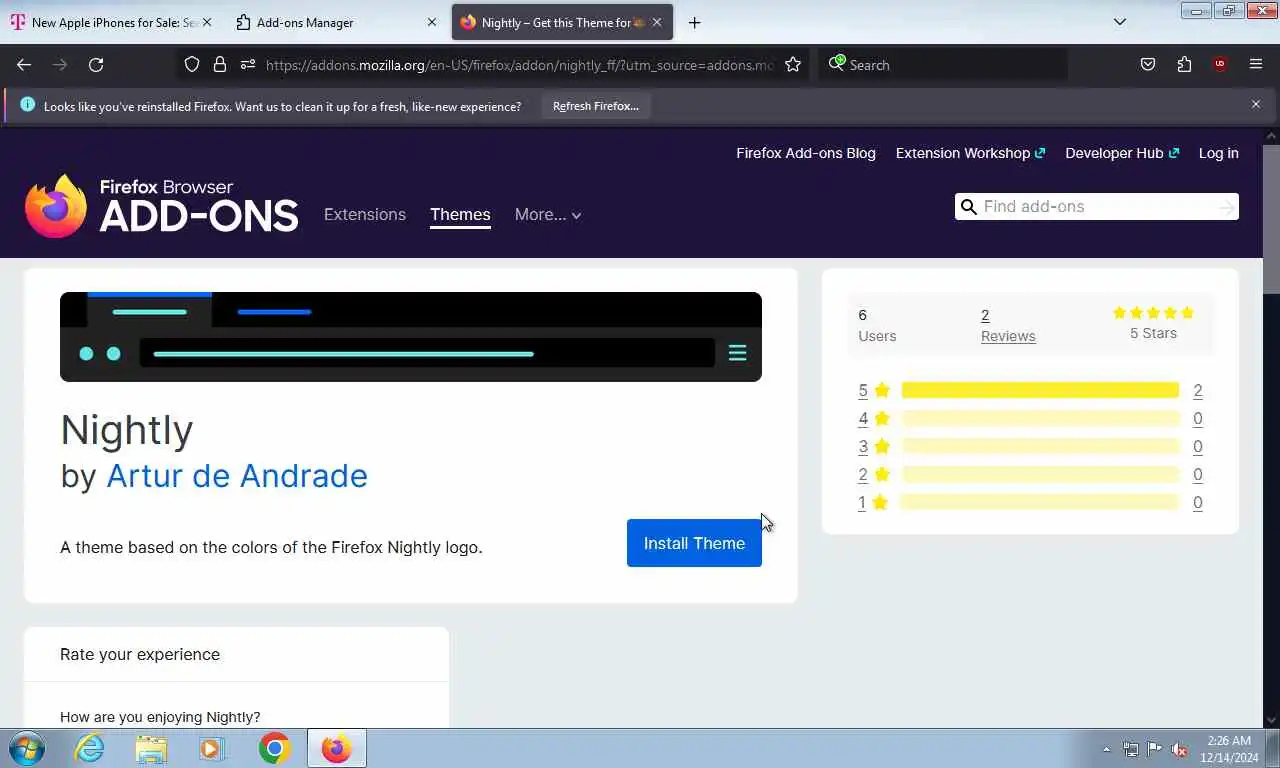
Task: Click the browser Search box
Action: (945, 65)
